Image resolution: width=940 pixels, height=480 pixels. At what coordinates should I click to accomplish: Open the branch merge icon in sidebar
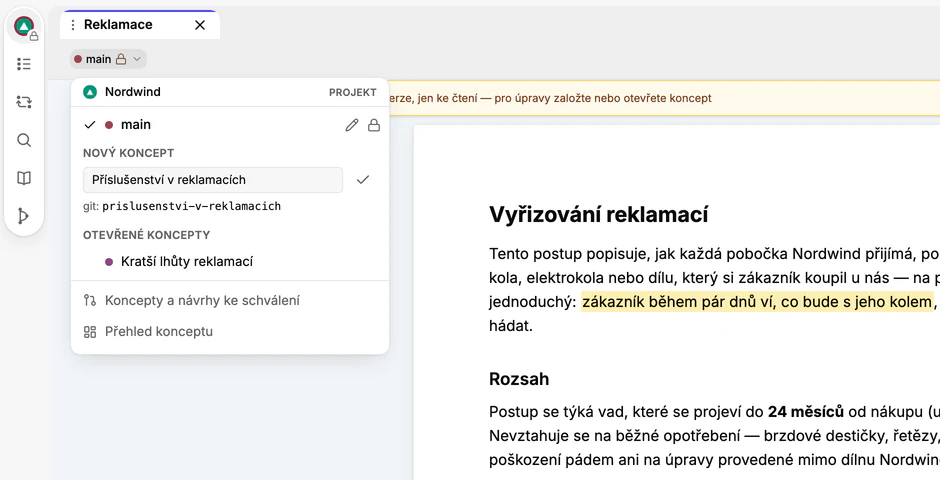[24, 216]
